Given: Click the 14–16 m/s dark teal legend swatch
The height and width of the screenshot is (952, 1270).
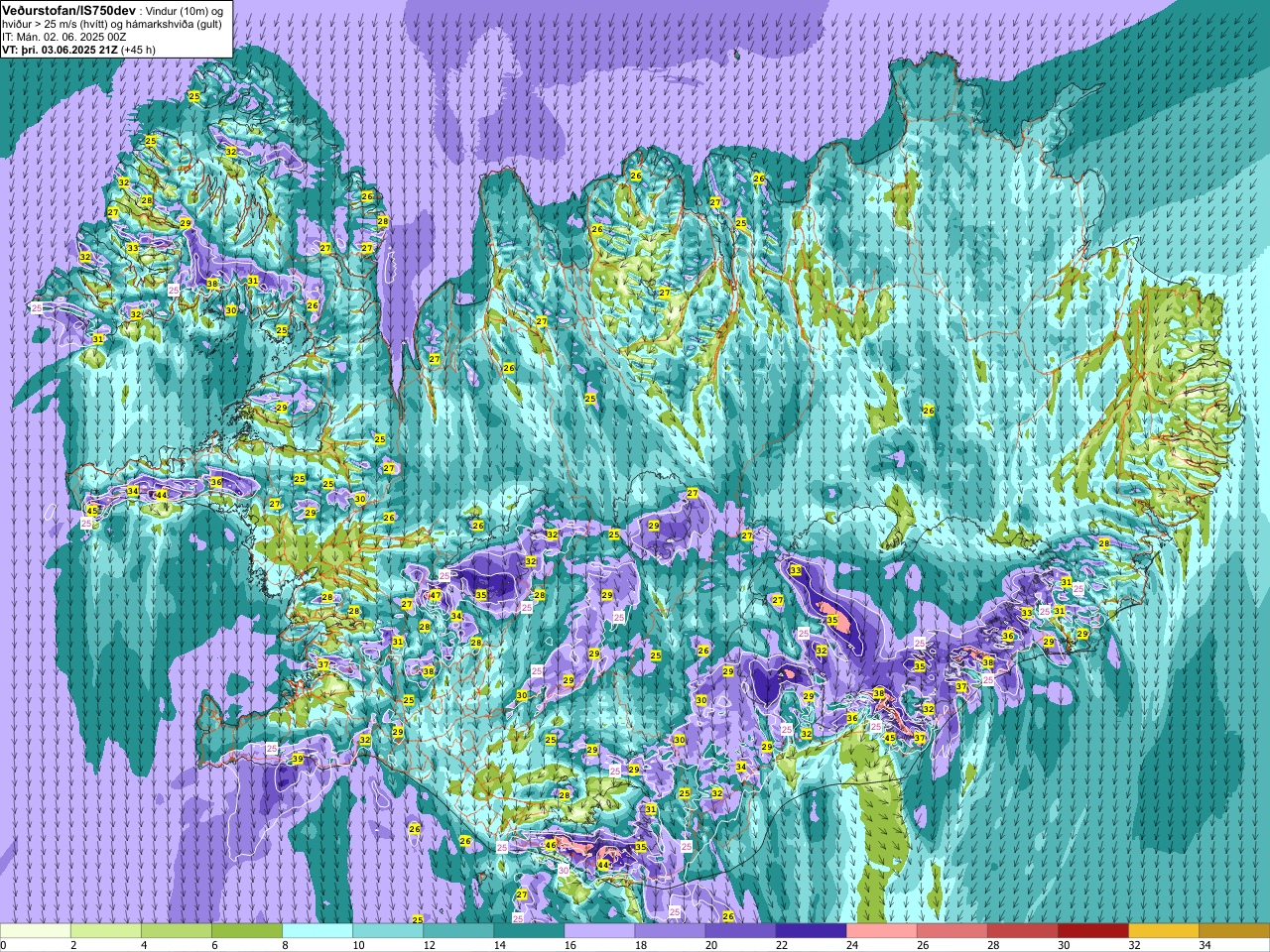Looking at the screenshot, I should [529, 931].
